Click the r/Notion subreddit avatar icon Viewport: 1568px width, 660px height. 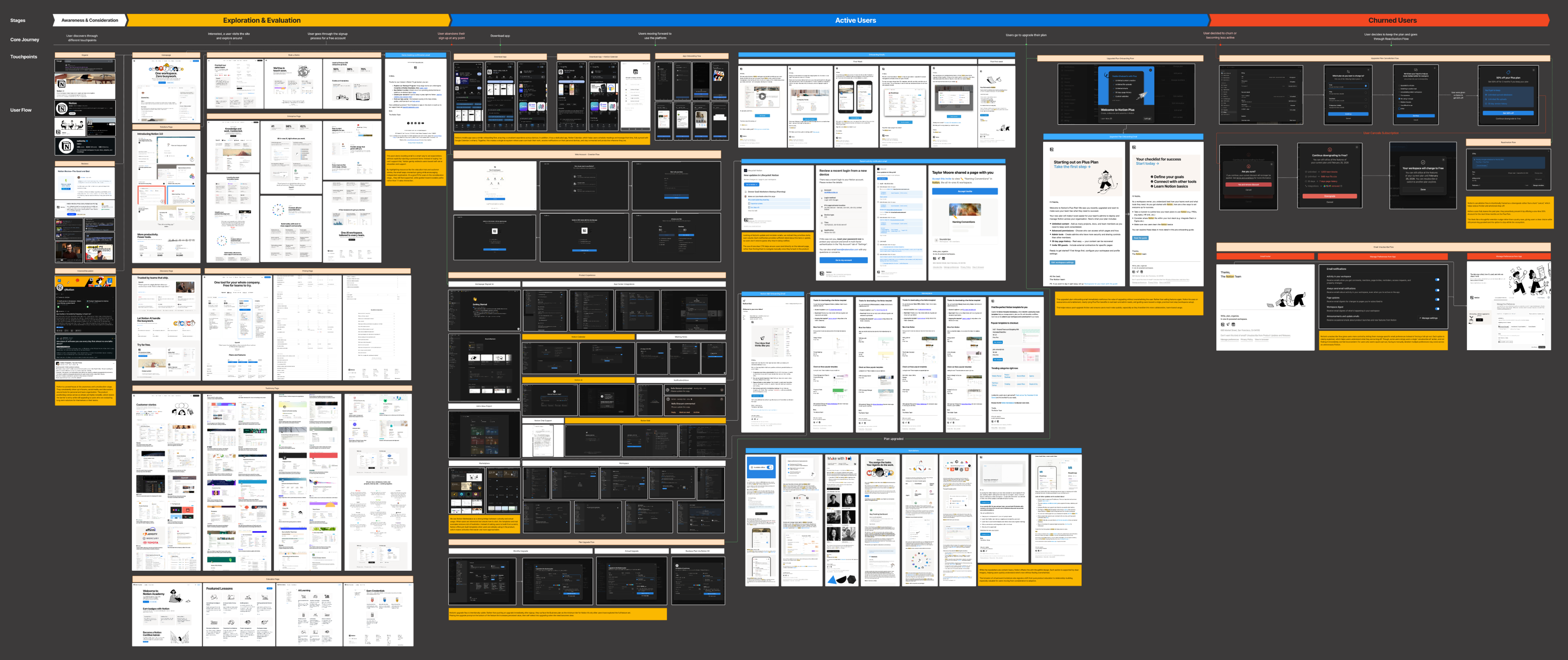pyautogui.click(x=60, y=288)
